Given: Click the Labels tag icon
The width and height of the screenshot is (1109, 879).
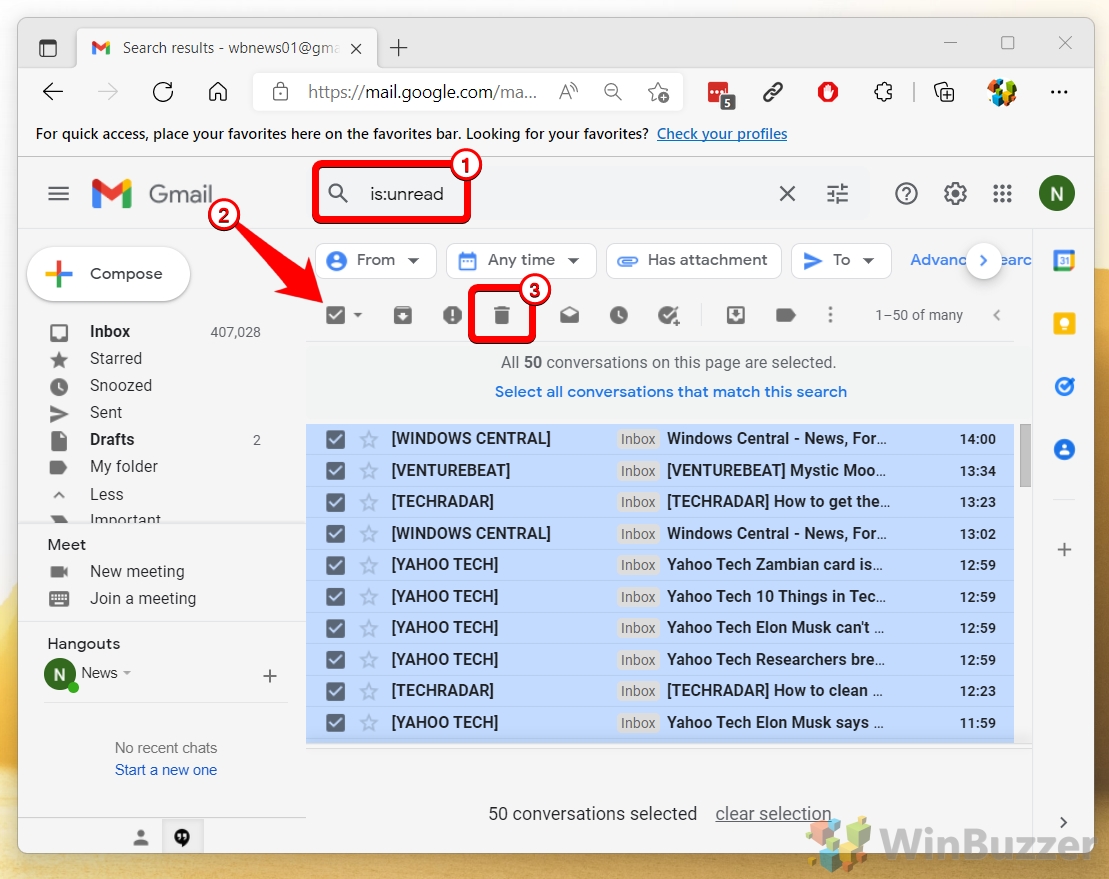Looking at the screenshot, I should 786,315.
